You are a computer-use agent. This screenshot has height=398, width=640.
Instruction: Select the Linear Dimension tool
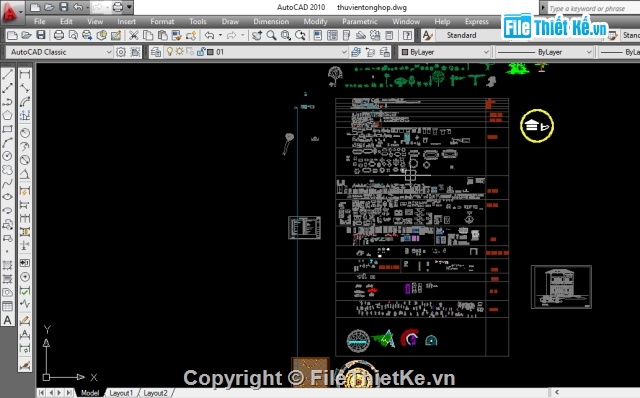click(25, 75)
